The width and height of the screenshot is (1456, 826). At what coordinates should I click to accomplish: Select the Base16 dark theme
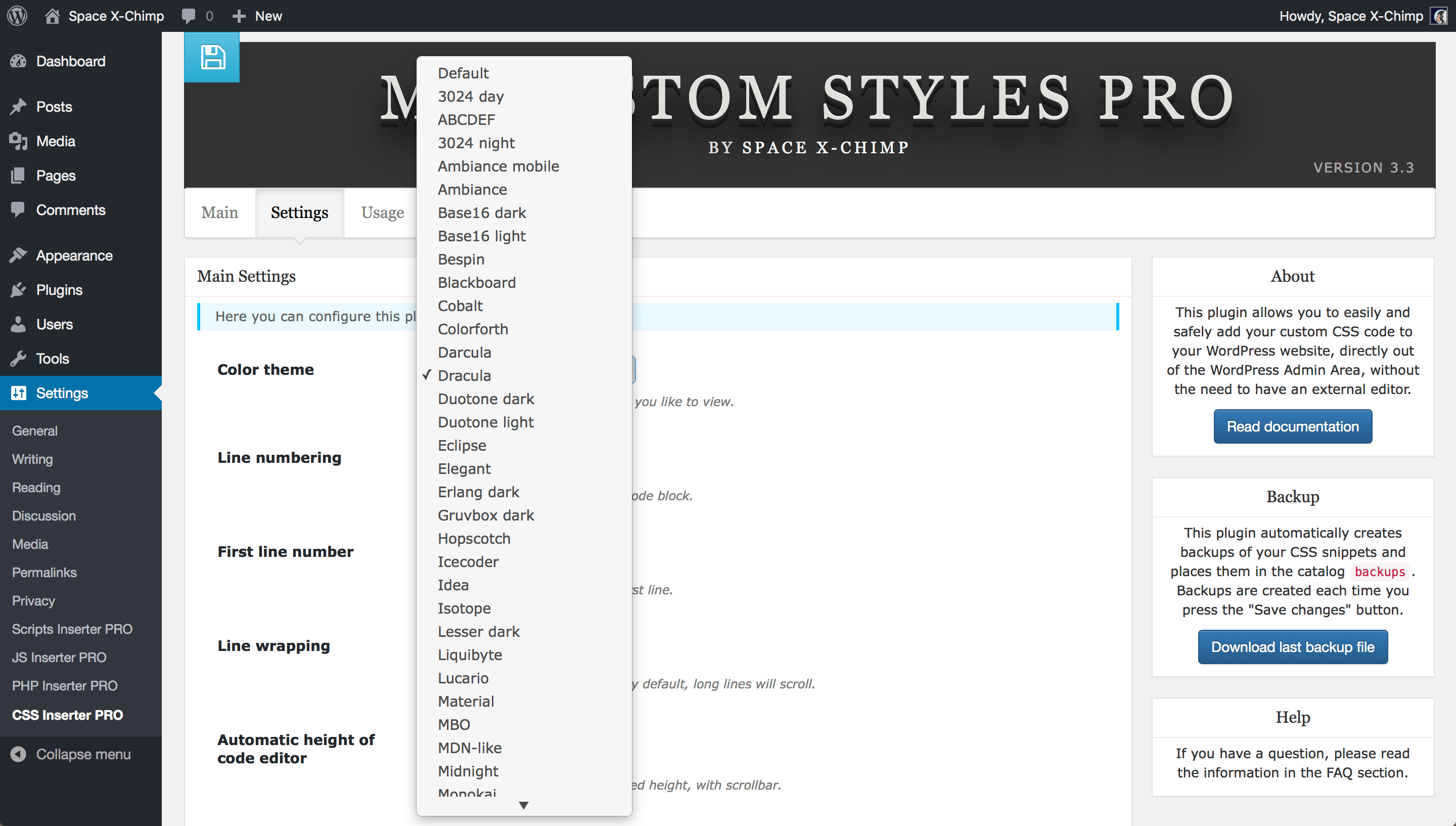pyautogui.click(x=524, y=213)
